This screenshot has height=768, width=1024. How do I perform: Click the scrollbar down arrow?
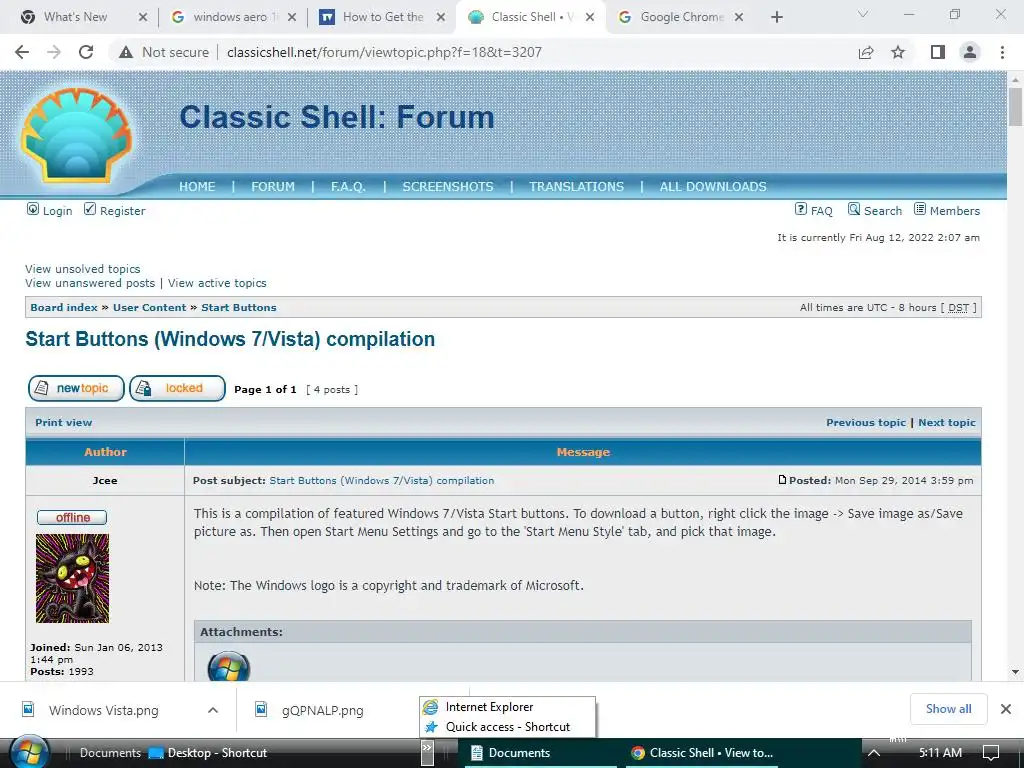coord(1015,672)
